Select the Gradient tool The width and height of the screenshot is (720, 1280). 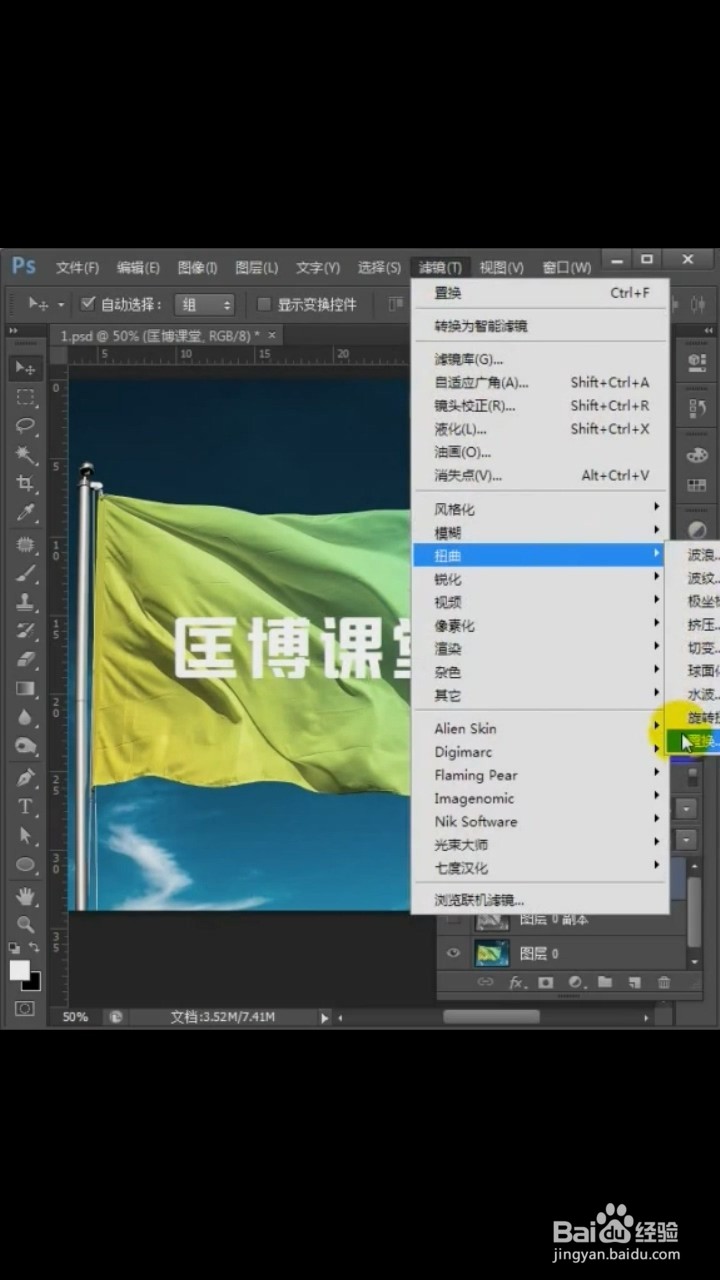click(26, 689)
